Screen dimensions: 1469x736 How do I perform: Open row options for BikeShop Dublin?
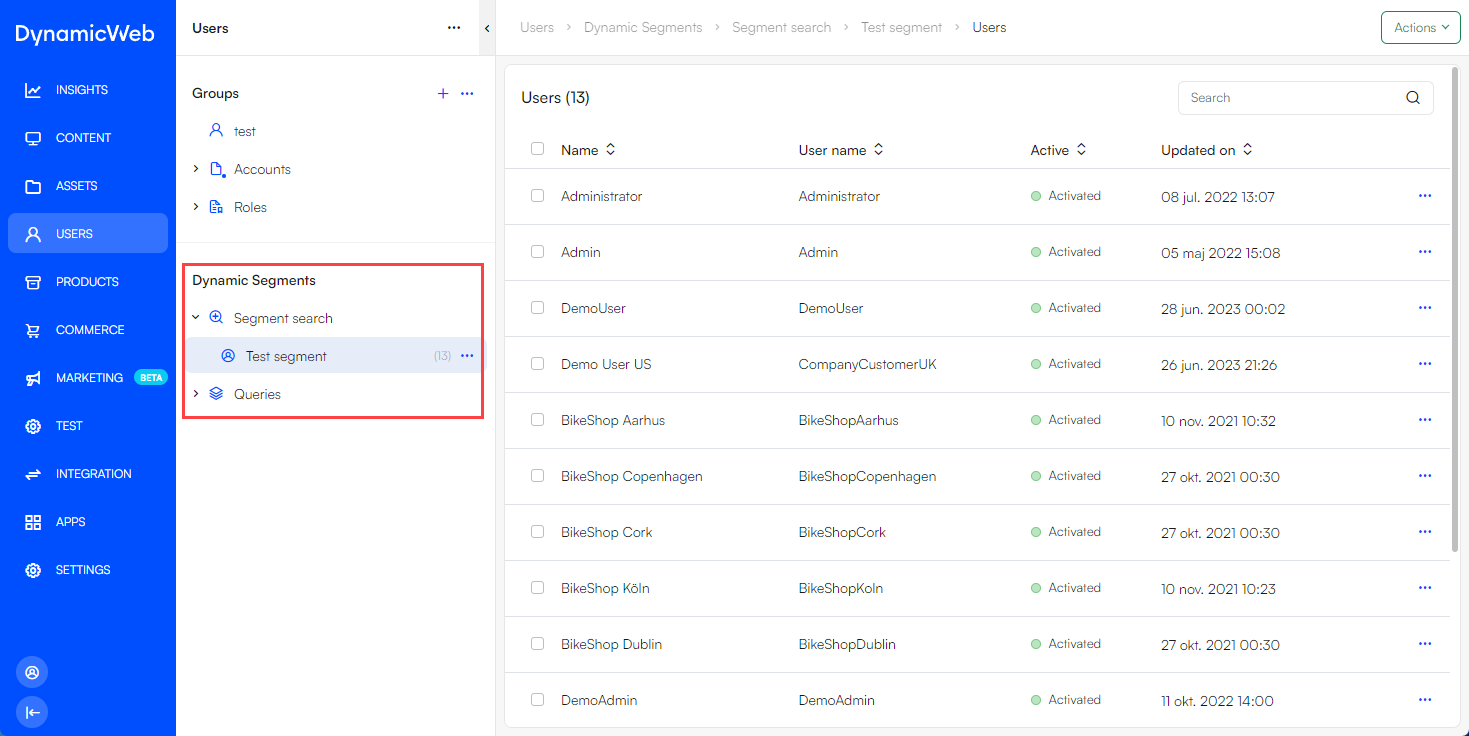click(1425, 644)
